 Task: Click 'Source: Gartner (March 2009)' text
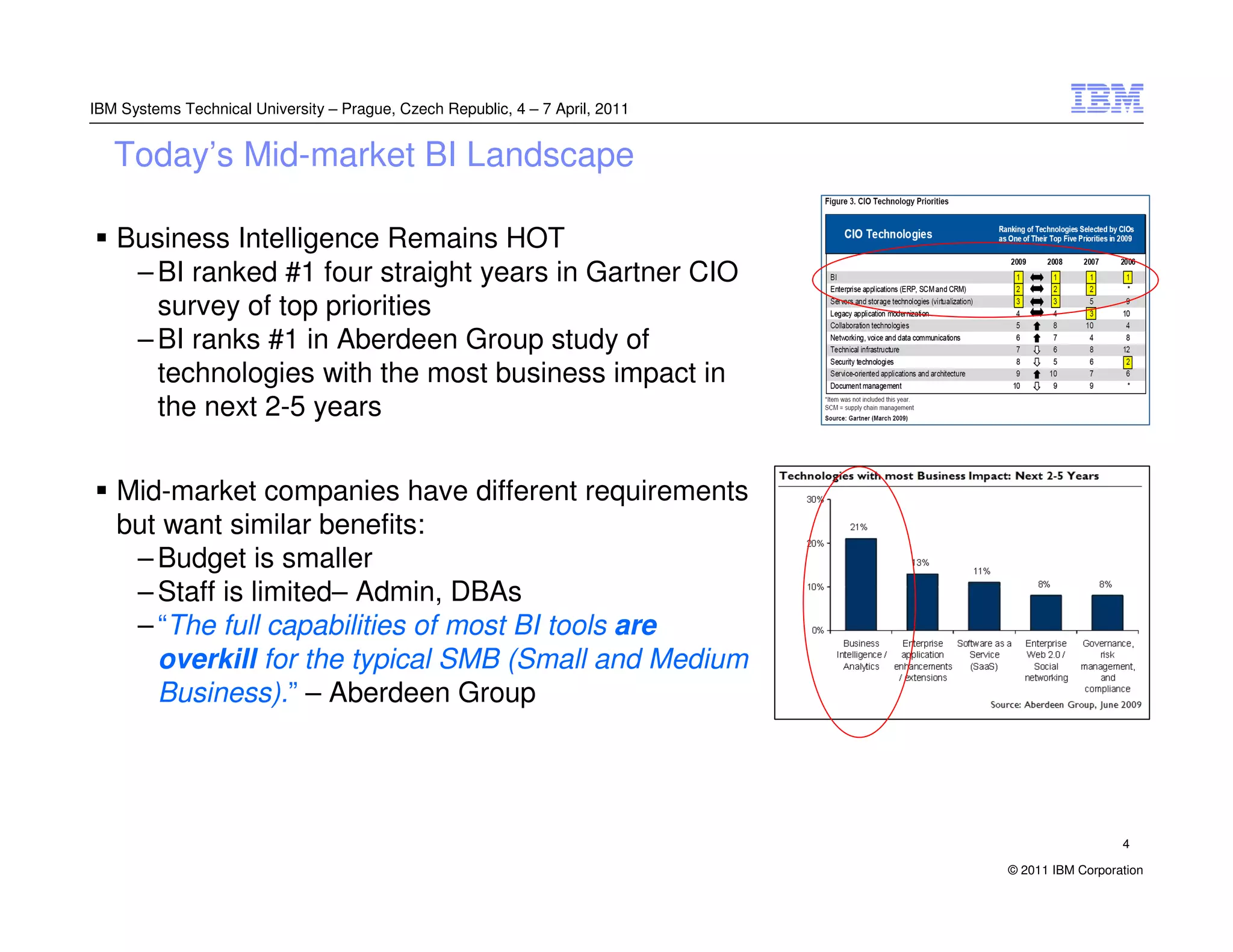pos(866,418)
